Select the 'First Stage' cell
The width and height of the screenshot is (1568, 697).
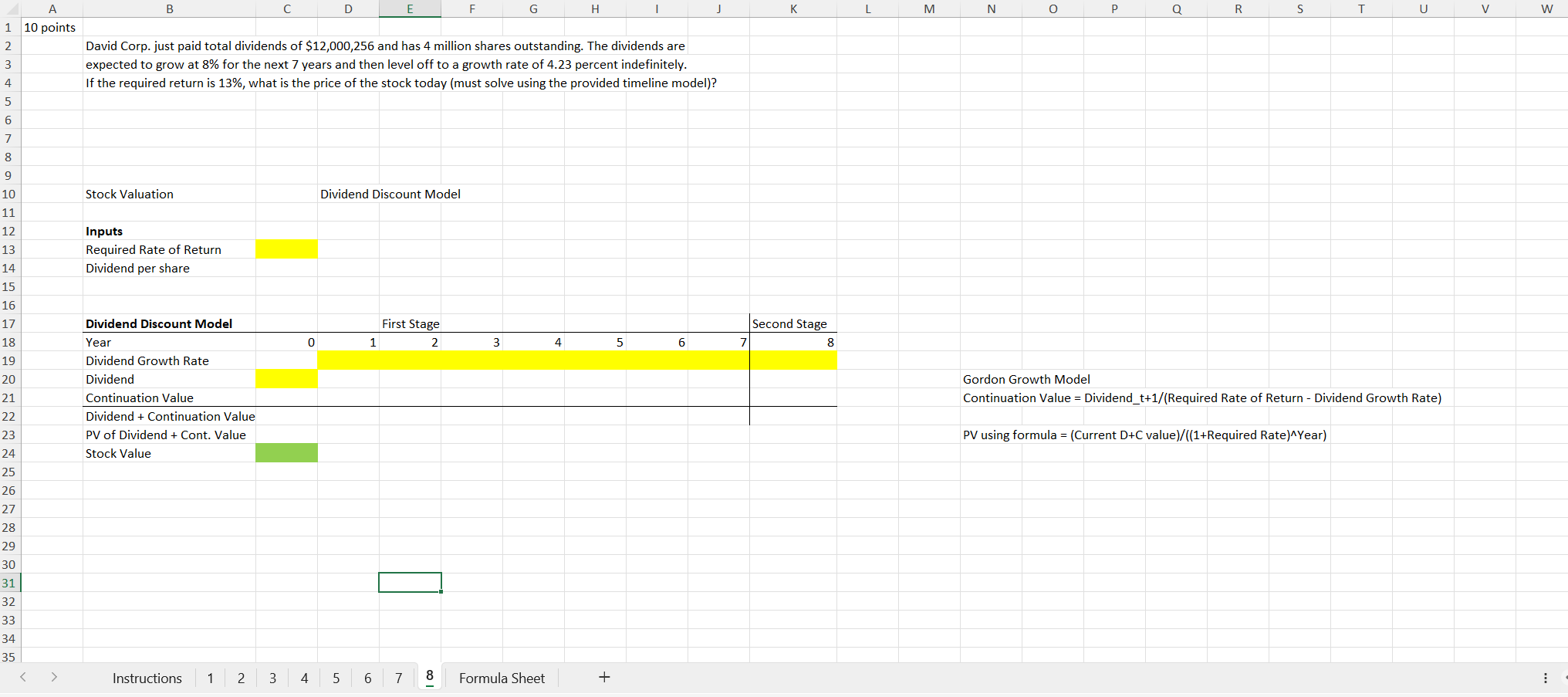point(411,323)
